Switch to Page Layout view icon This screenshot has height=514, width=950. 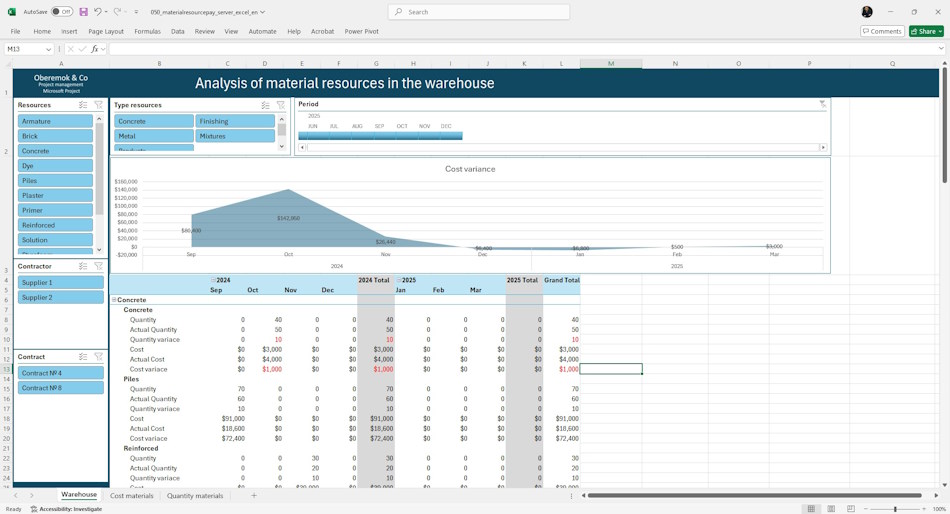coord(831,509)
